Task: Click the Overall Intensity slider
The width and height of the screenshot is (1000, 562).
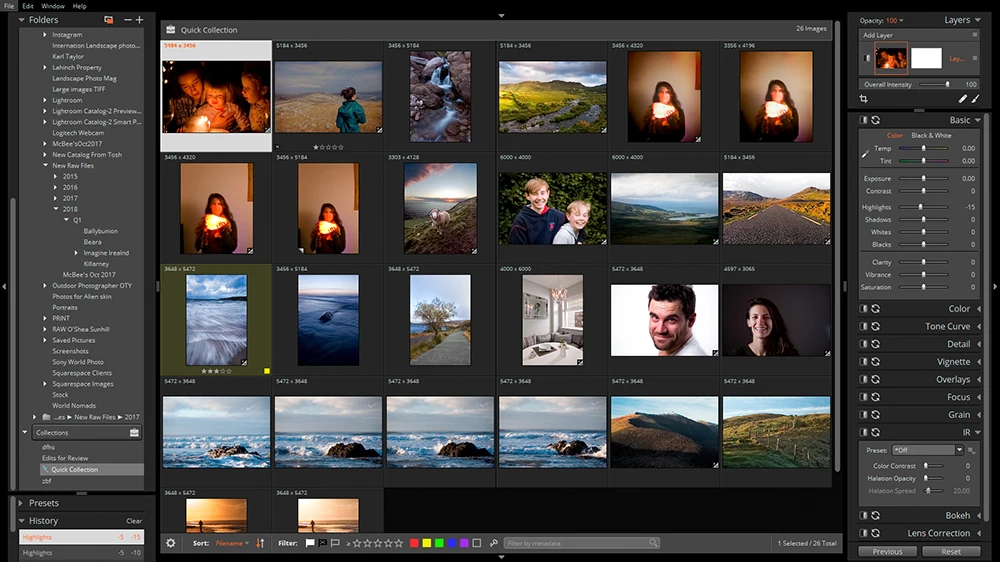Action: pos(934,84)
